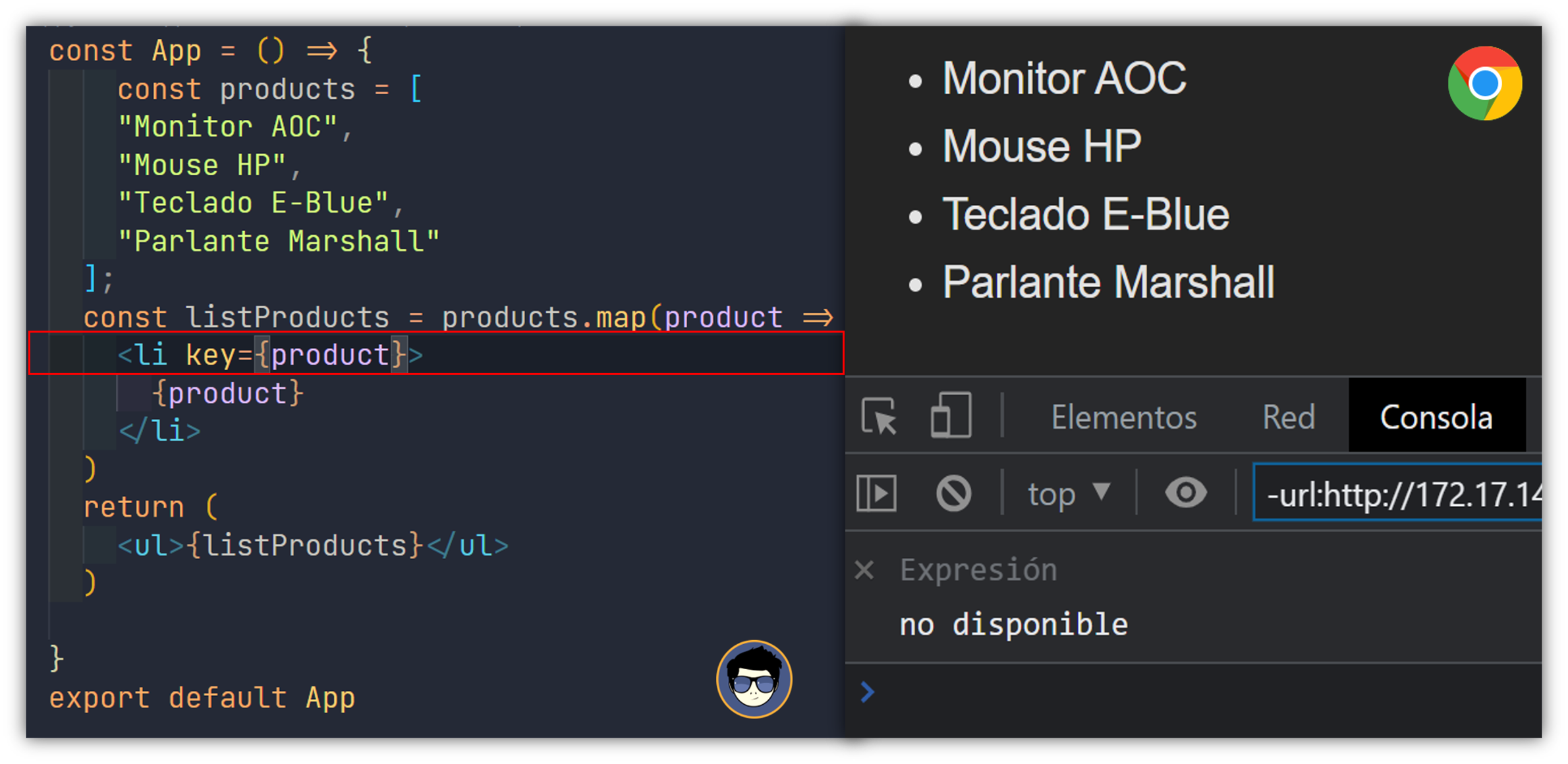Activate the inspect element selector tool

[880, 416]
